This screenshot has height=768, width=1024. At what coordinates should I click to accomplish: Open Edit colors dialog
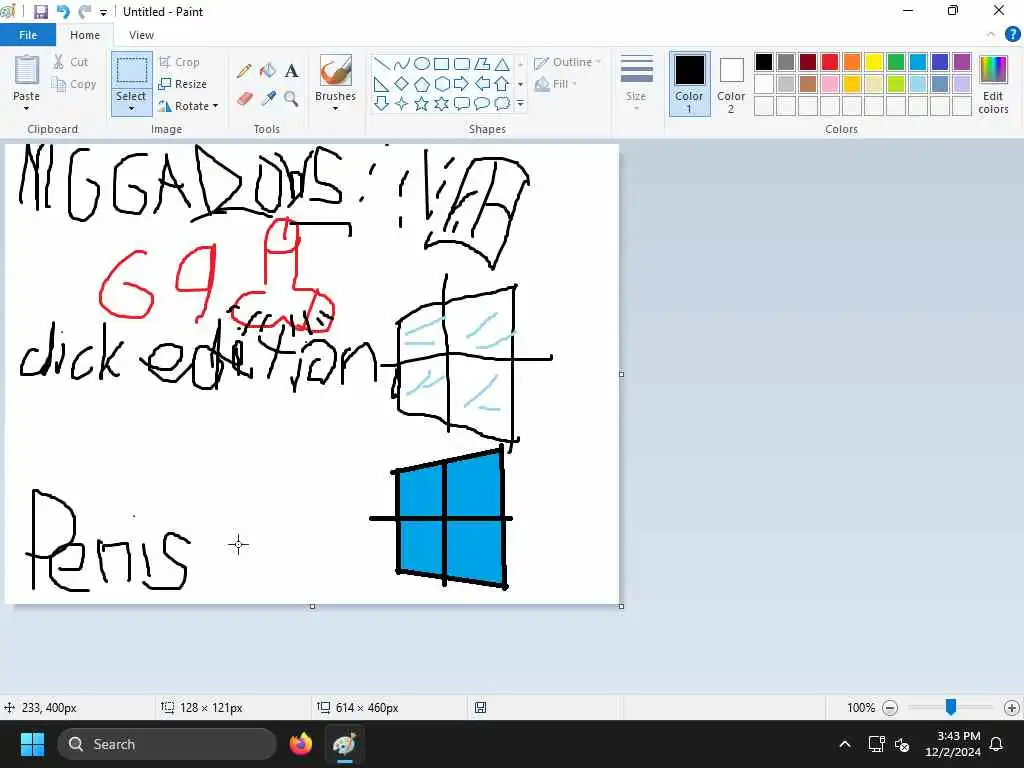point(993,84)
